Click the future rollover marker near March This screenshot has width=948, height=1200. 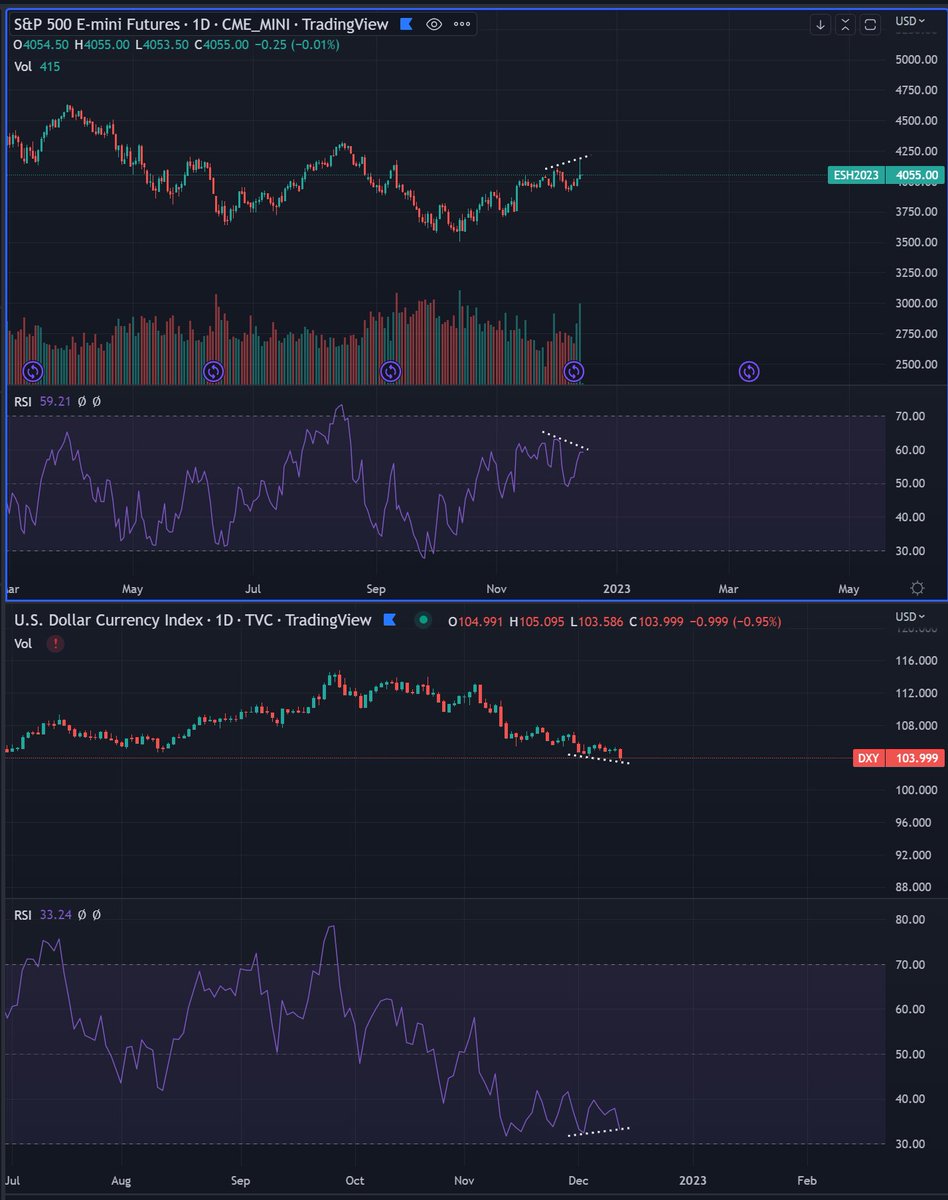coord(749,372)
